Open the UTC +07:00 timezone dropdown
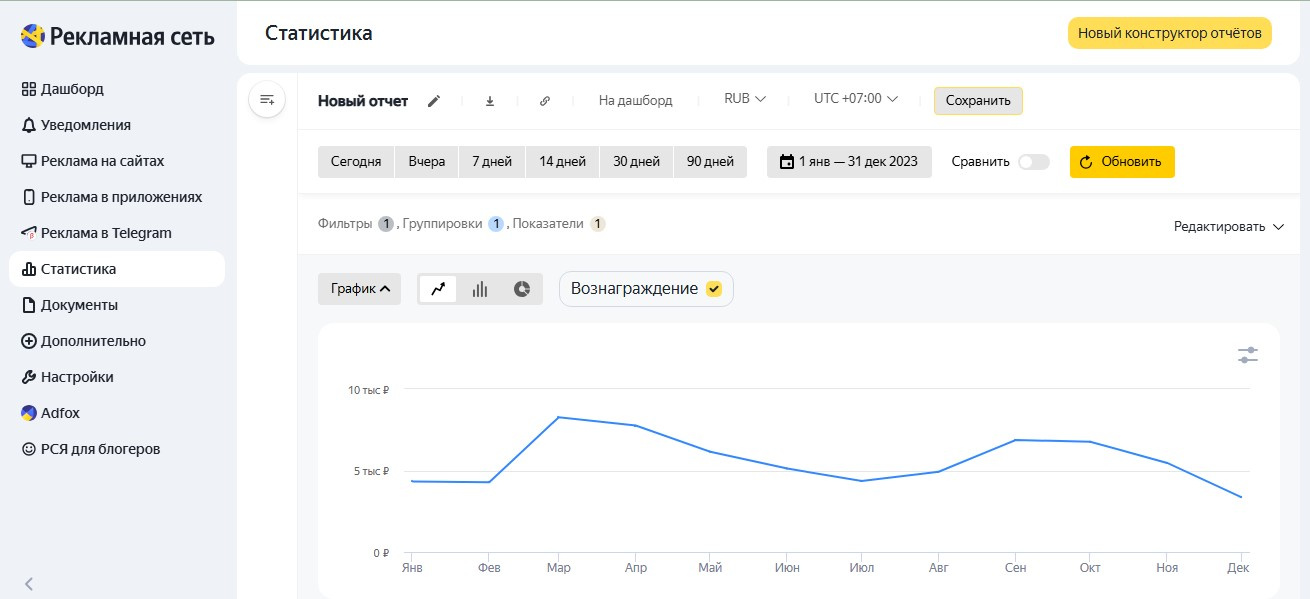This screenshot has height=599, width=1310. [x=856, y=99]
